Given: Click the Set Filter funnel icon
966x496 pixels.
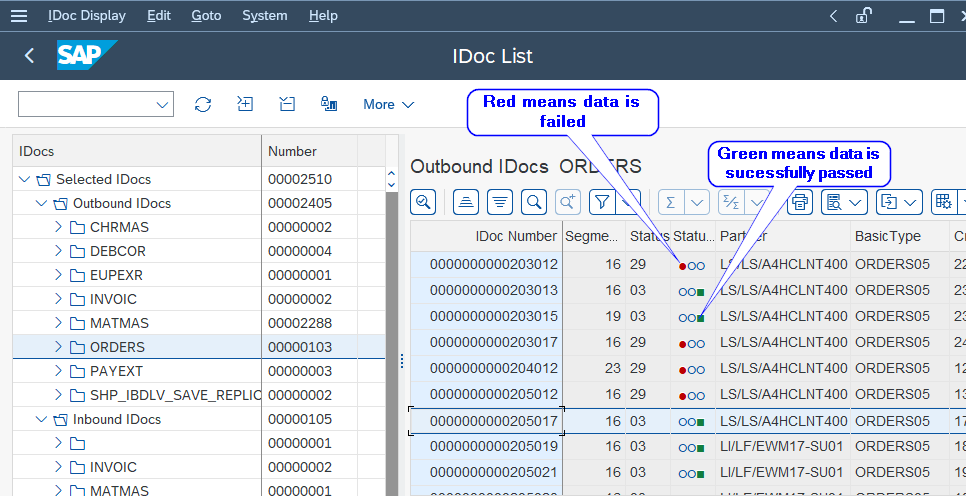Looking at the screenshot, I should coord(603,201).
